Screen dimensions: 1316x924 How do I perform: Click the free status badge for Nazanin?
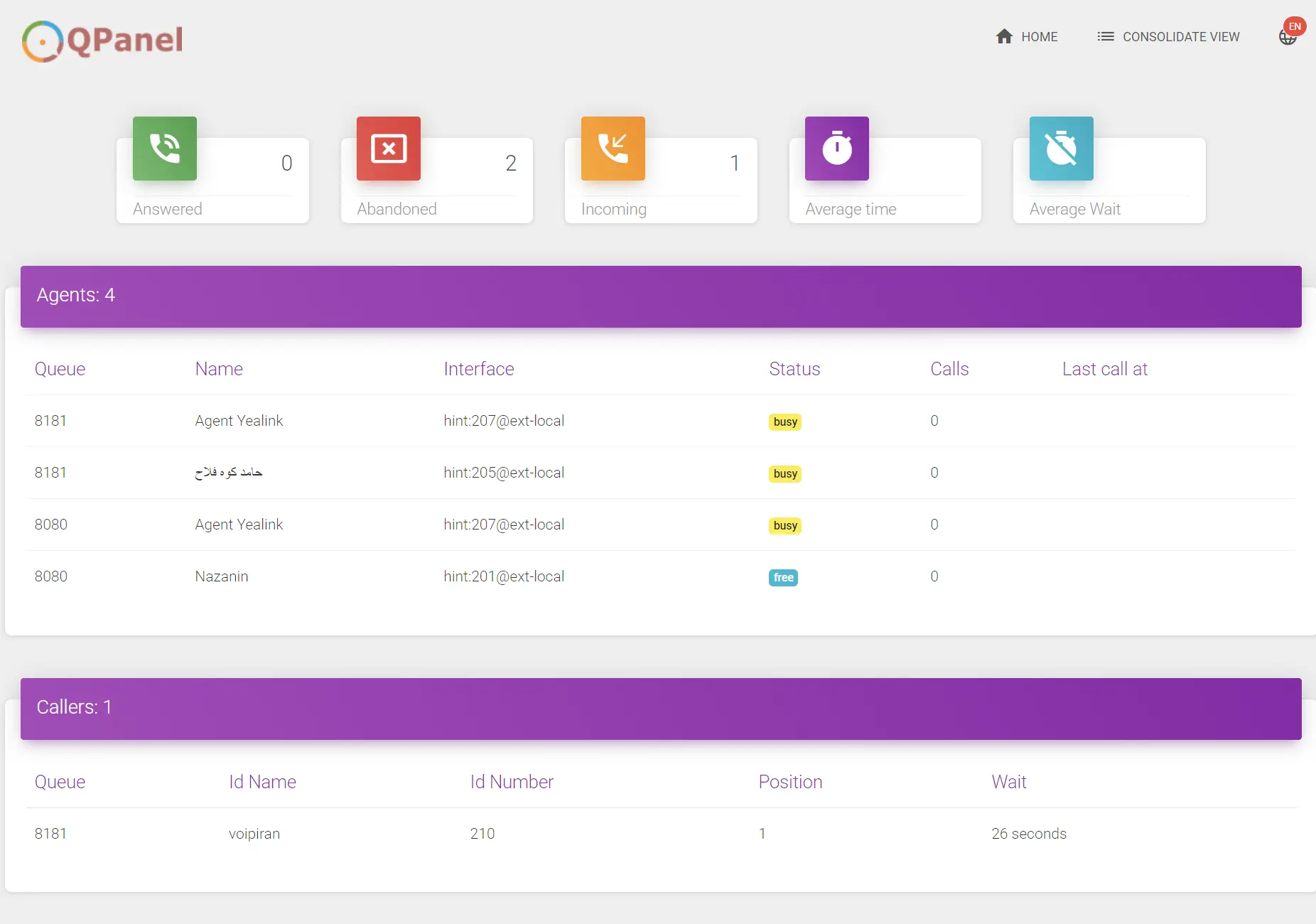coord(783,578)
